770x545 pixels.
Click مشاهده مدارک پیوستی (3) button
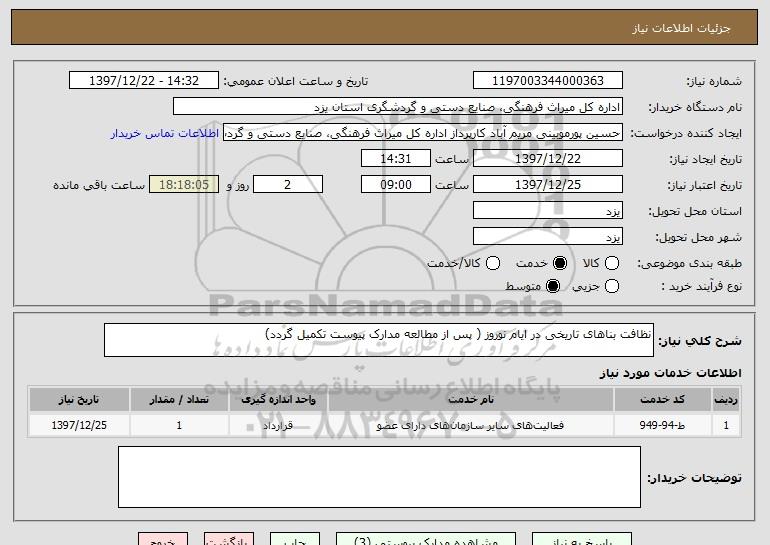(x=426, y=539)
